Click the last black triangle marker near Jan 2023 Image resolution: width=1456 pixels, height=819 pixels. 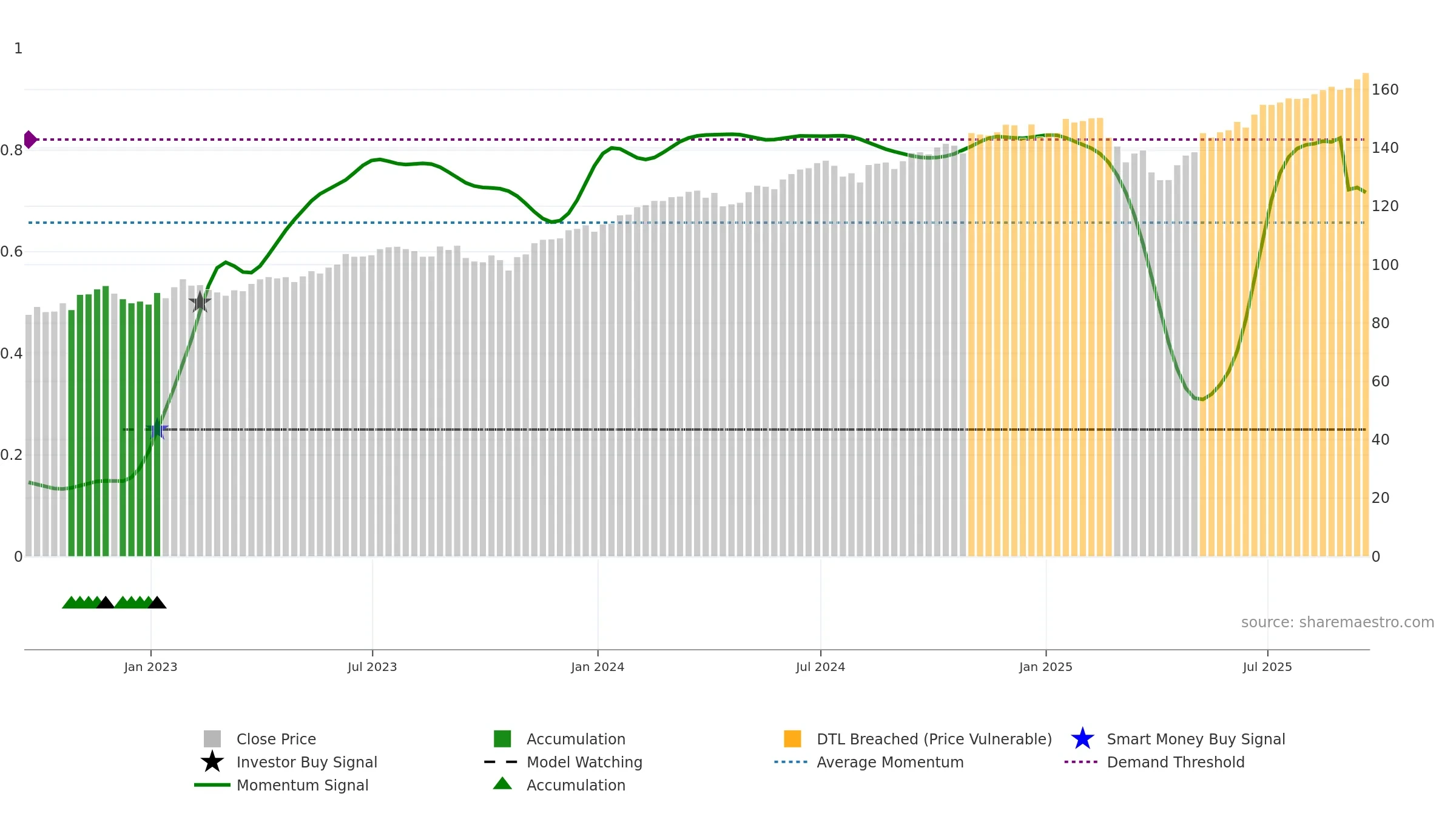(x=157, y=602)
